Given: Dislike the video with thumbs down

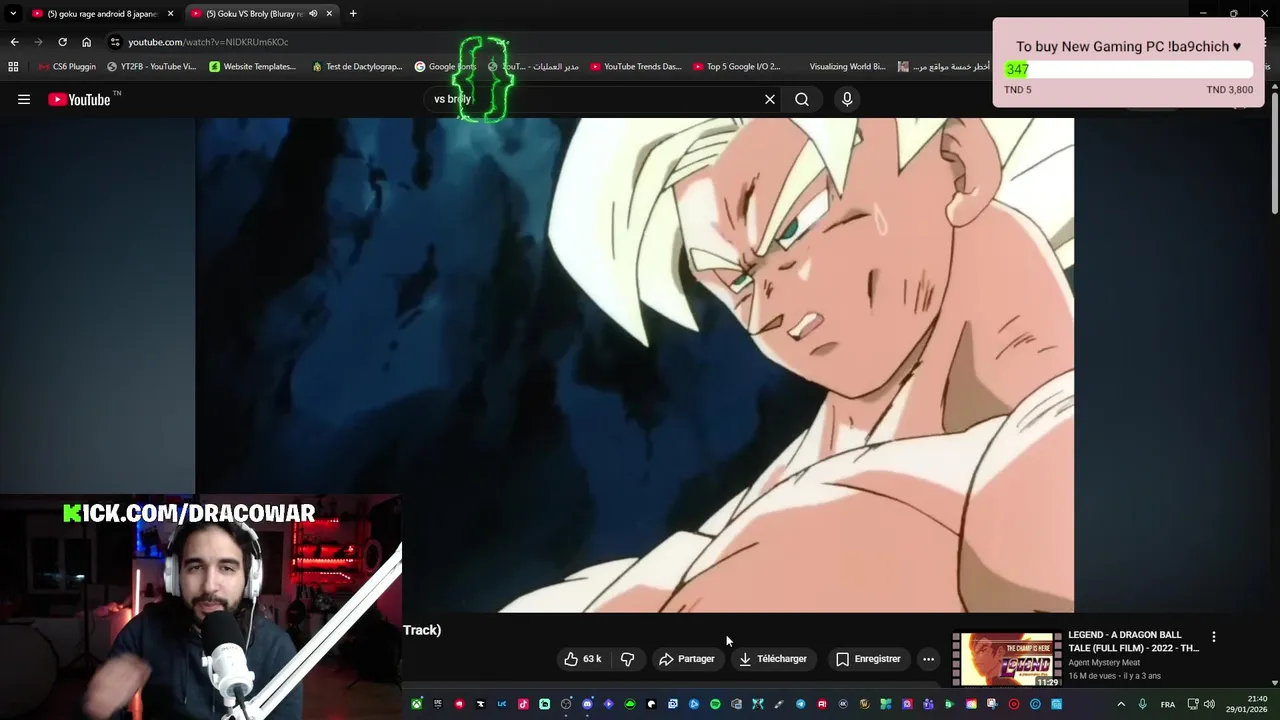Looking at the screenshot, I should (x=627, y=659).
